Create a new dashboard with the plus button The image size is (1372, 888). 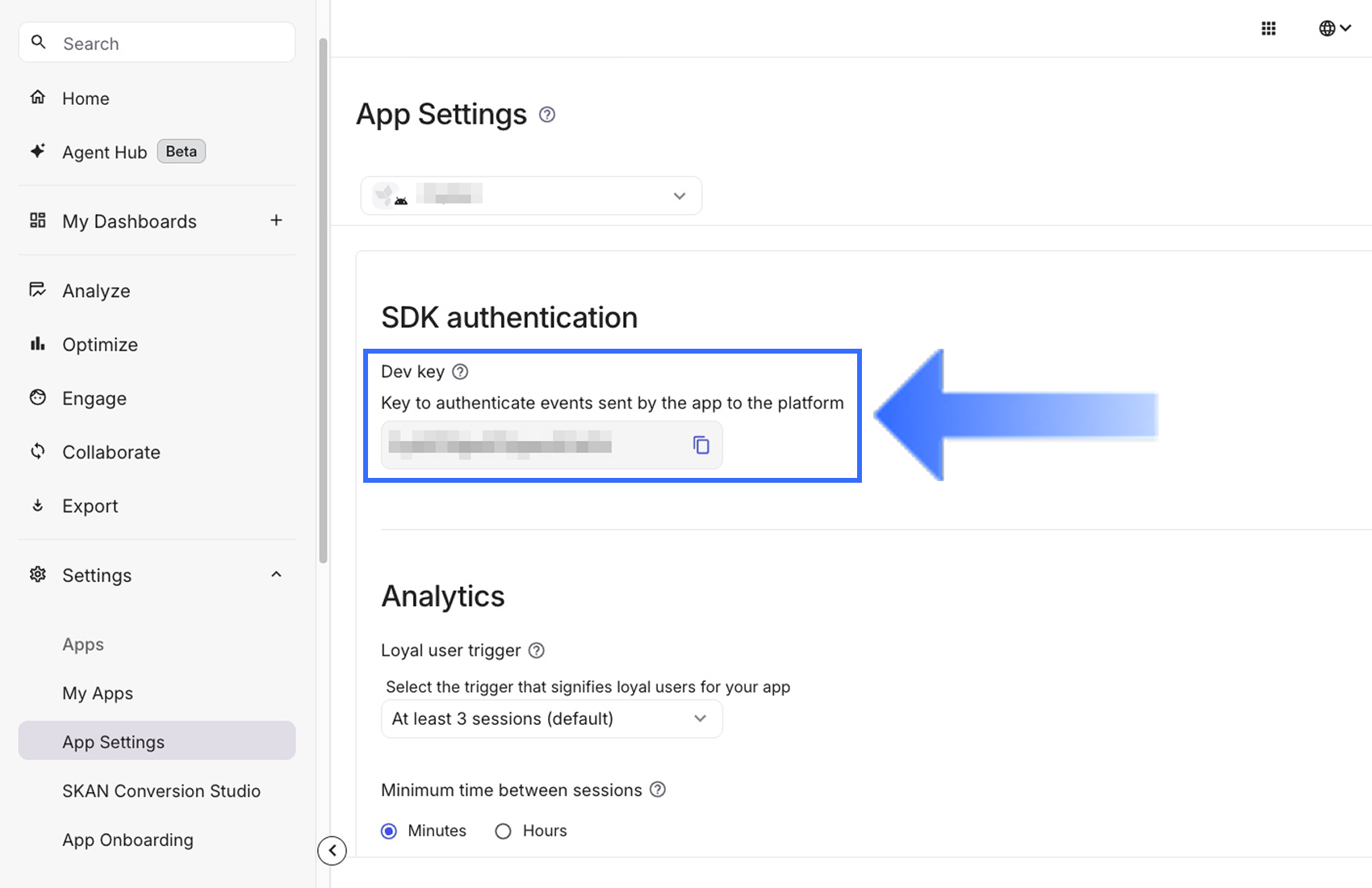[x=276, y=220]
